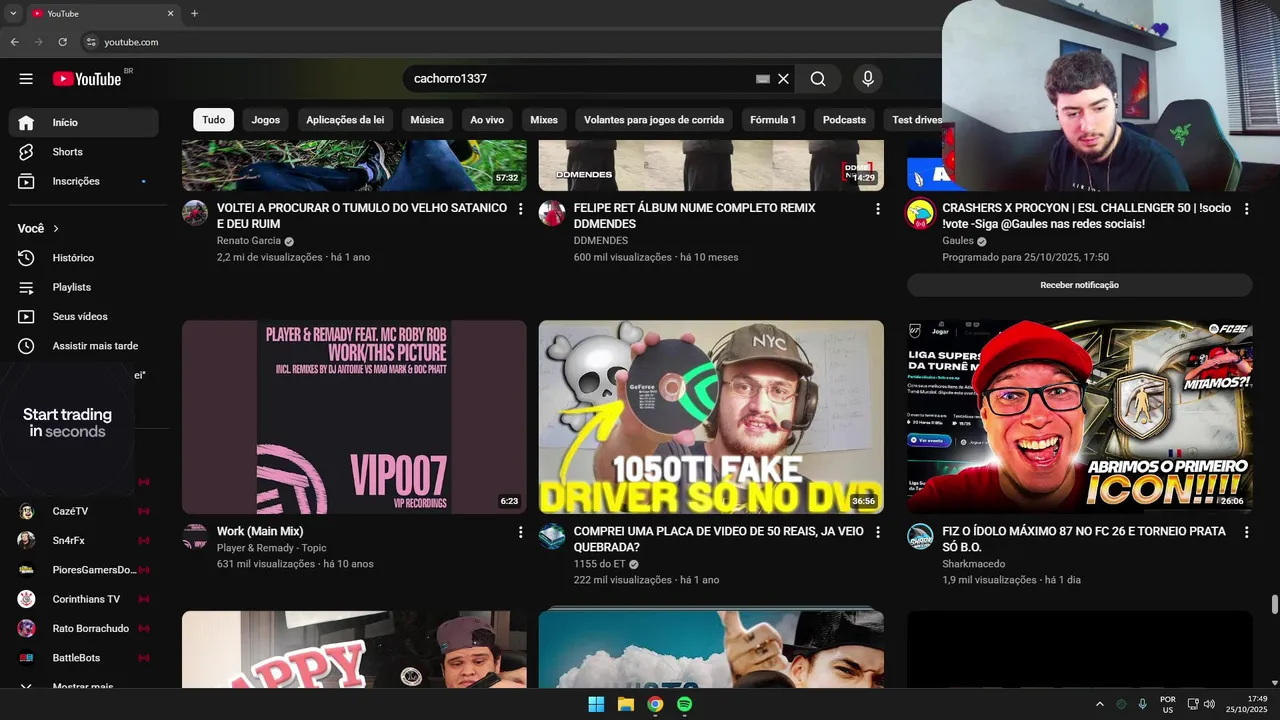Open the Sharkmacedo channel avatar

coord(920,537)
